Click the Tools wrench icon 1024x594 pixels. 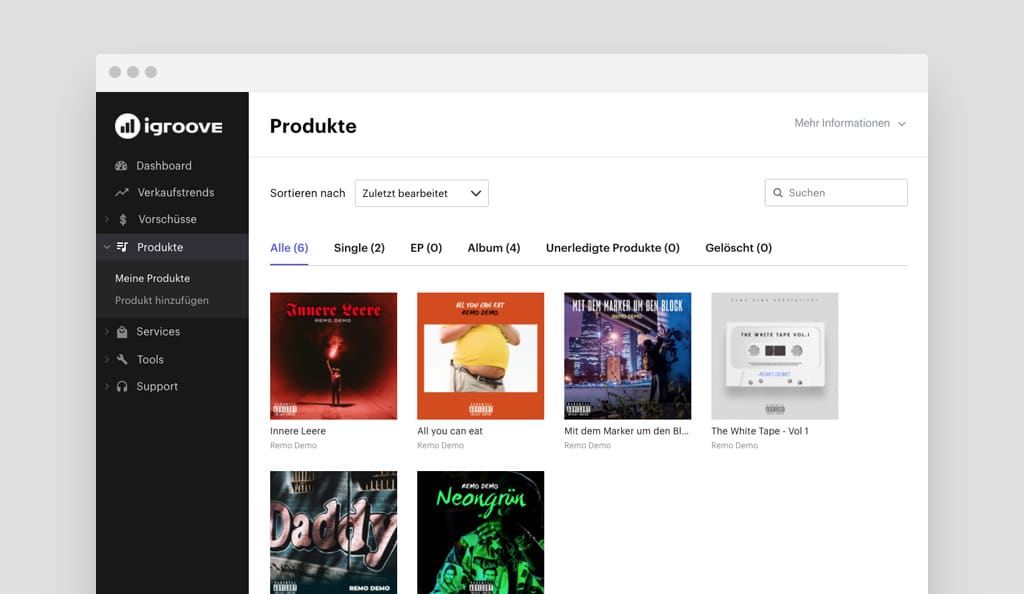point(122,359)
